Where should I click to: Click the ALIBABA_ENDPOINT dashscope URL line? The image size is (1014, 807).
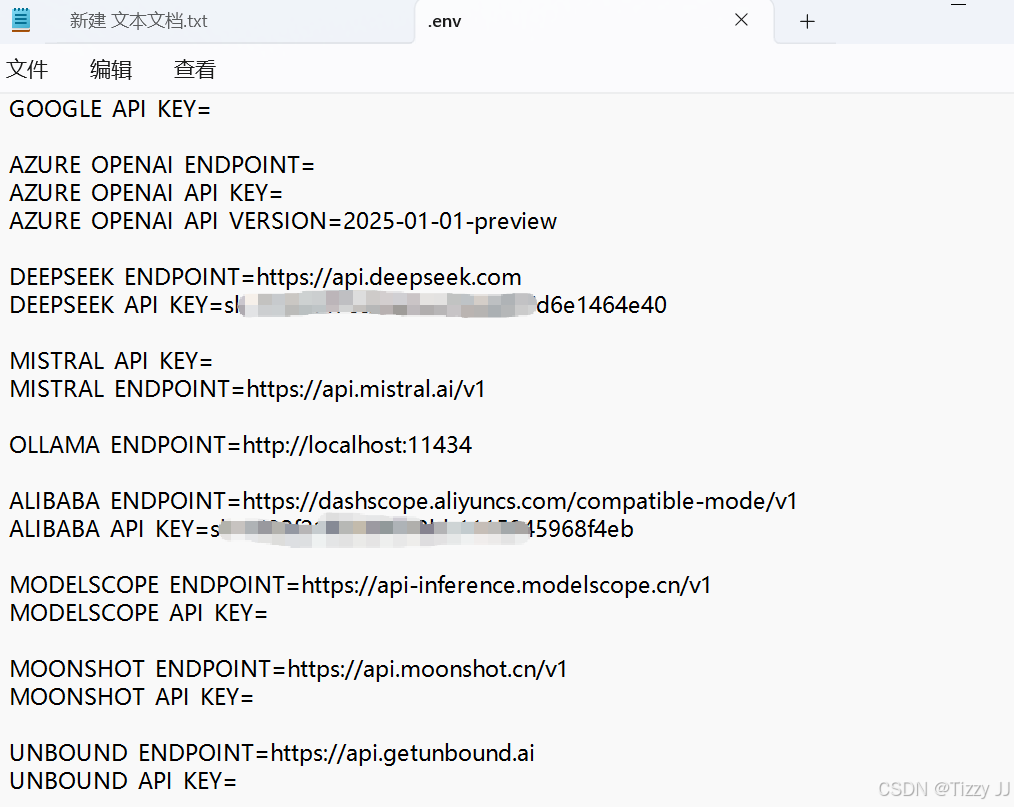click(403, 501)
